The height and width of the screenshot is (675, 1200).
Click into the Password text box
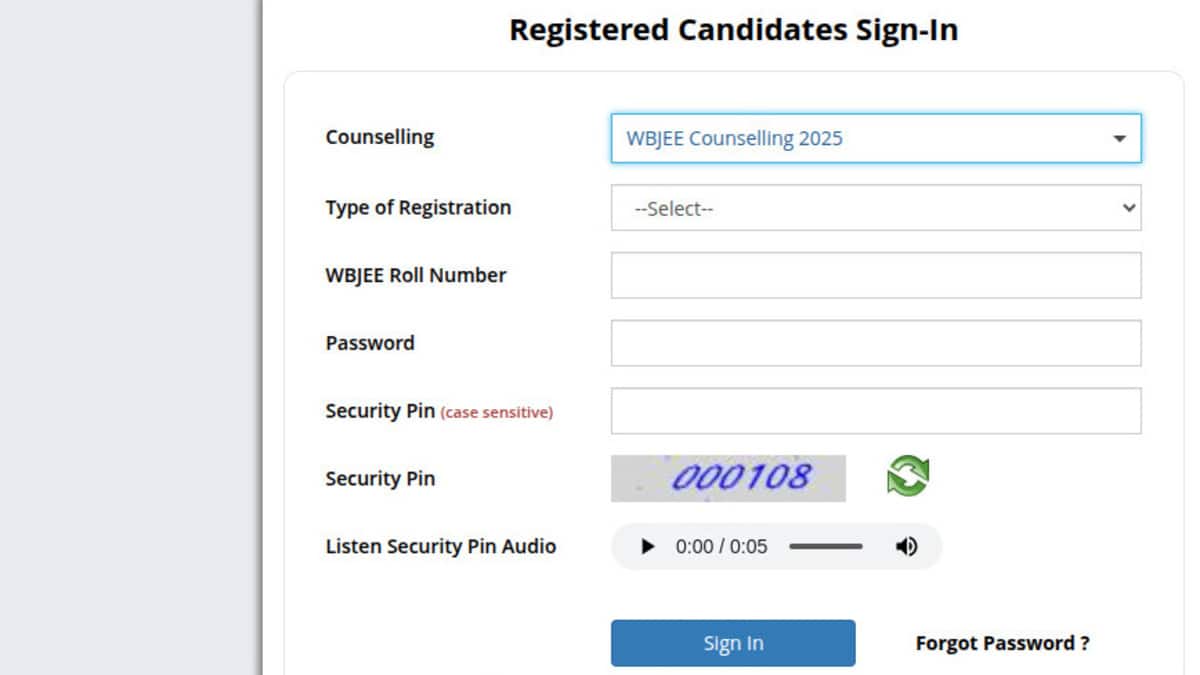875,343
